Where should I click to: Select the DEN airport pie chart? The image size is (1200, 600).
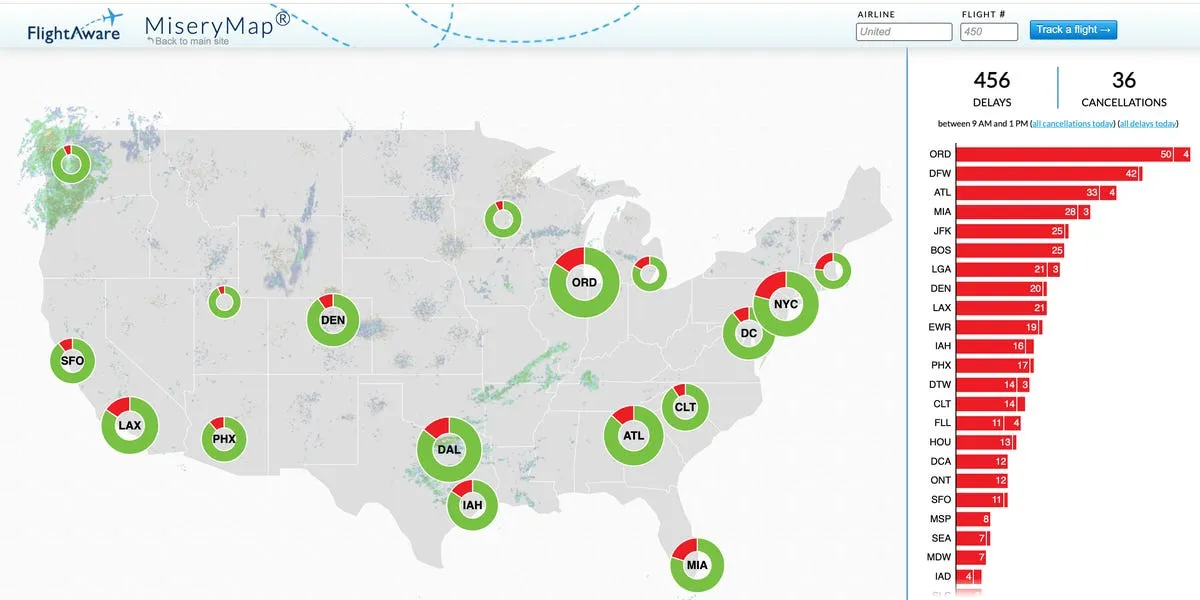tap(332, 319)
